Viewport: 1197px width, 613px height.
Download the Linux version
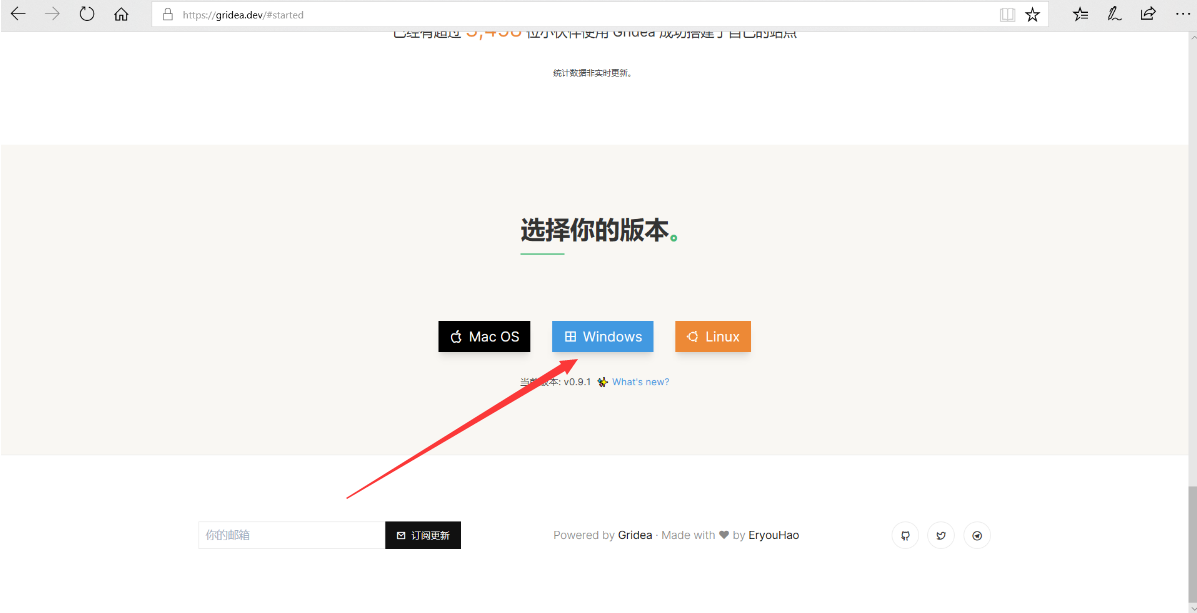[712, 336]
